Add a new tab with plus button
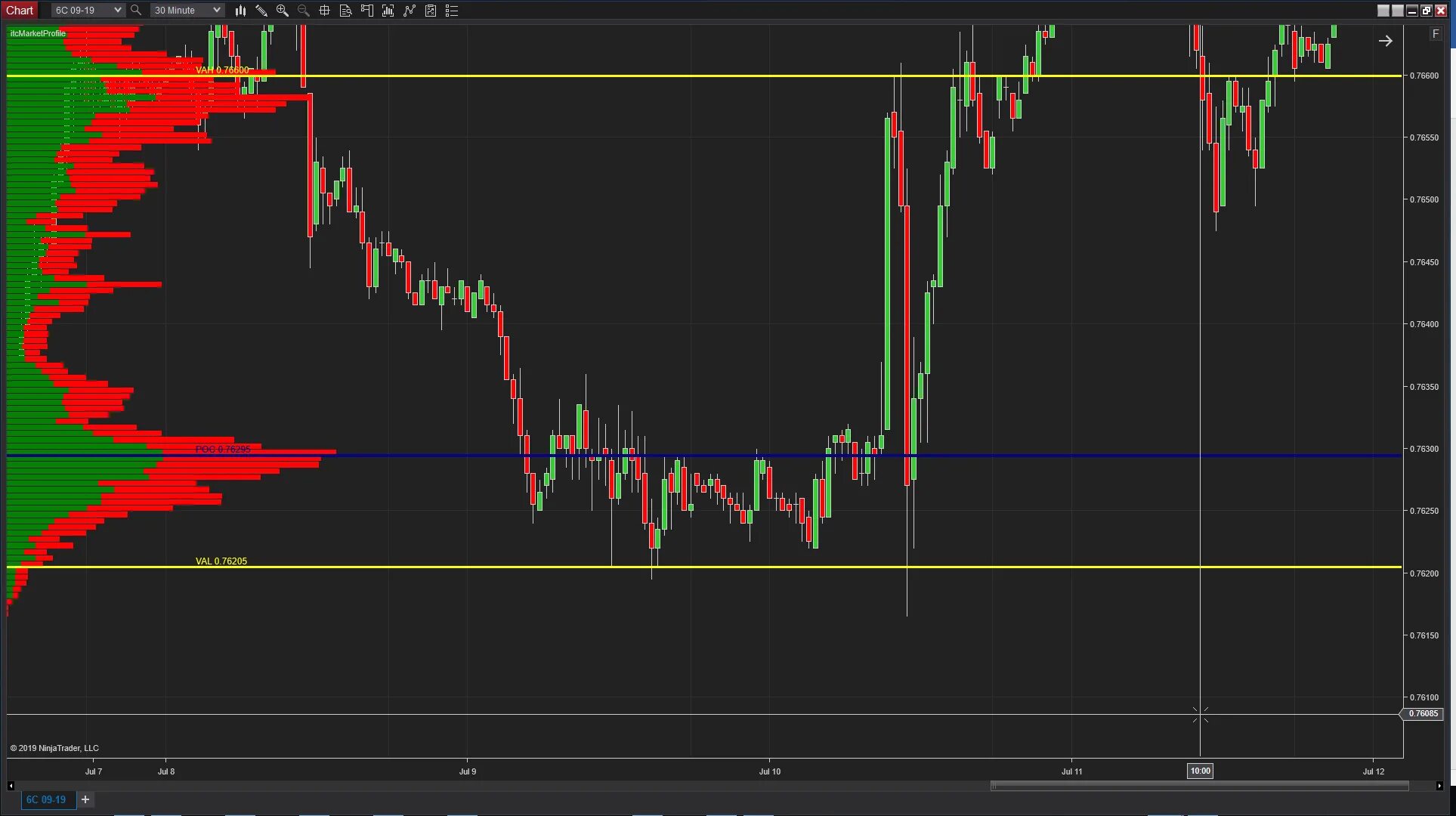The width and height of the screenshot is (1456, 816). 85,799
